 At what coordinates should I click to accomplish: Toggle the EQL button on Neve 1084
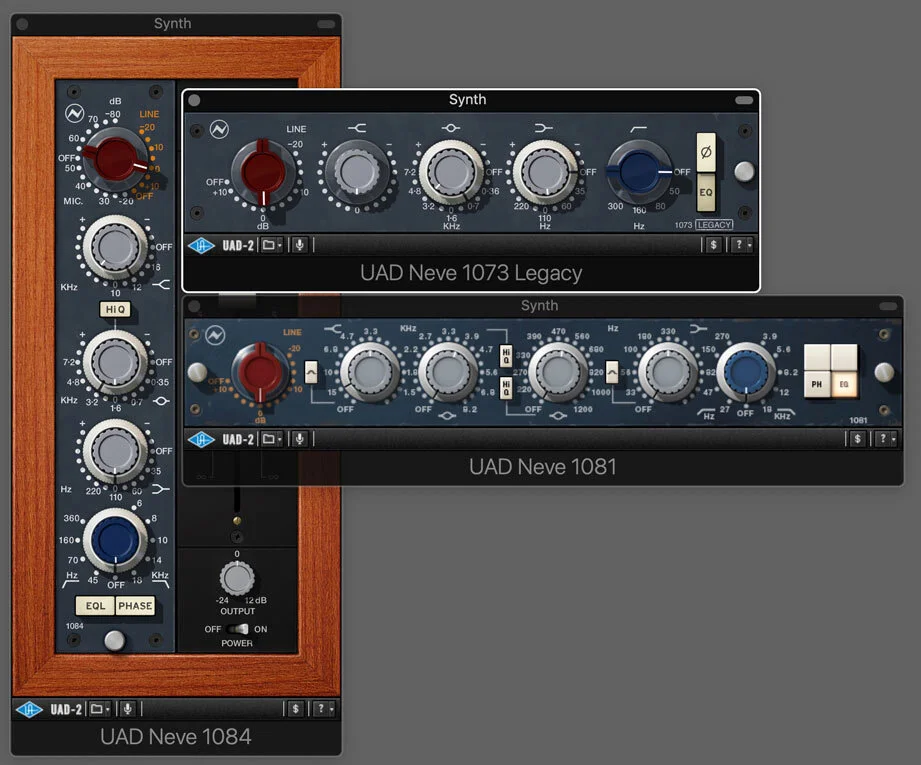pyautogui.click(x=95, y=606)
